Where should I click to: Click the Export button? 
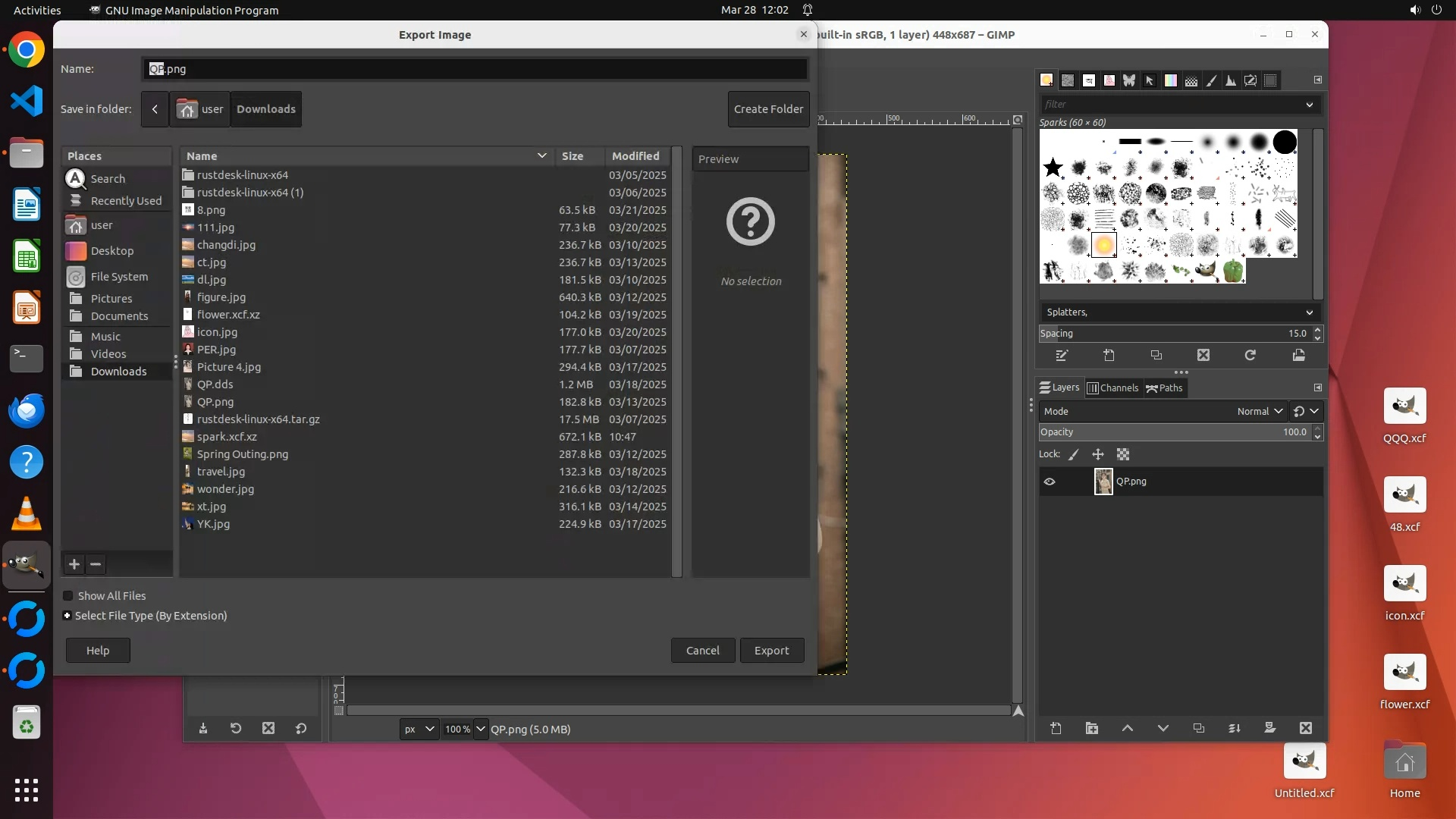point(771,651)
